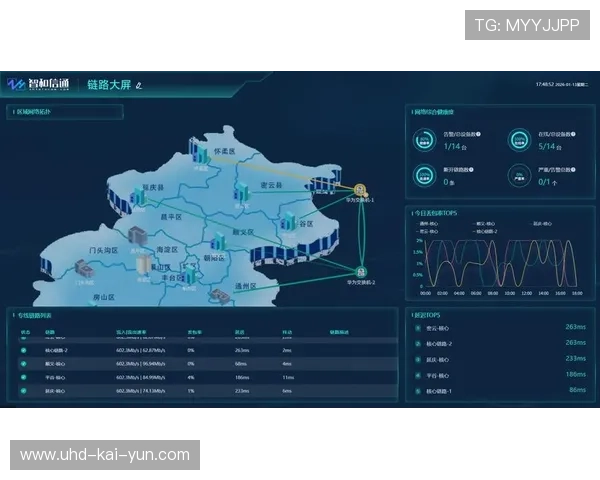Select 延庆-核心 link name in table
Image resolution: width=600 pixels, height=480 pixels.
pos(55,391)
